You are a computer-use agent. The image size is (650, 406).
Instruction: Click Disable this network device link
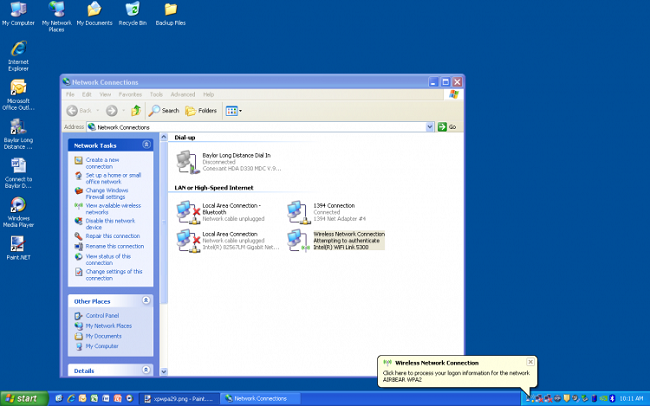(x=110, y=224)
